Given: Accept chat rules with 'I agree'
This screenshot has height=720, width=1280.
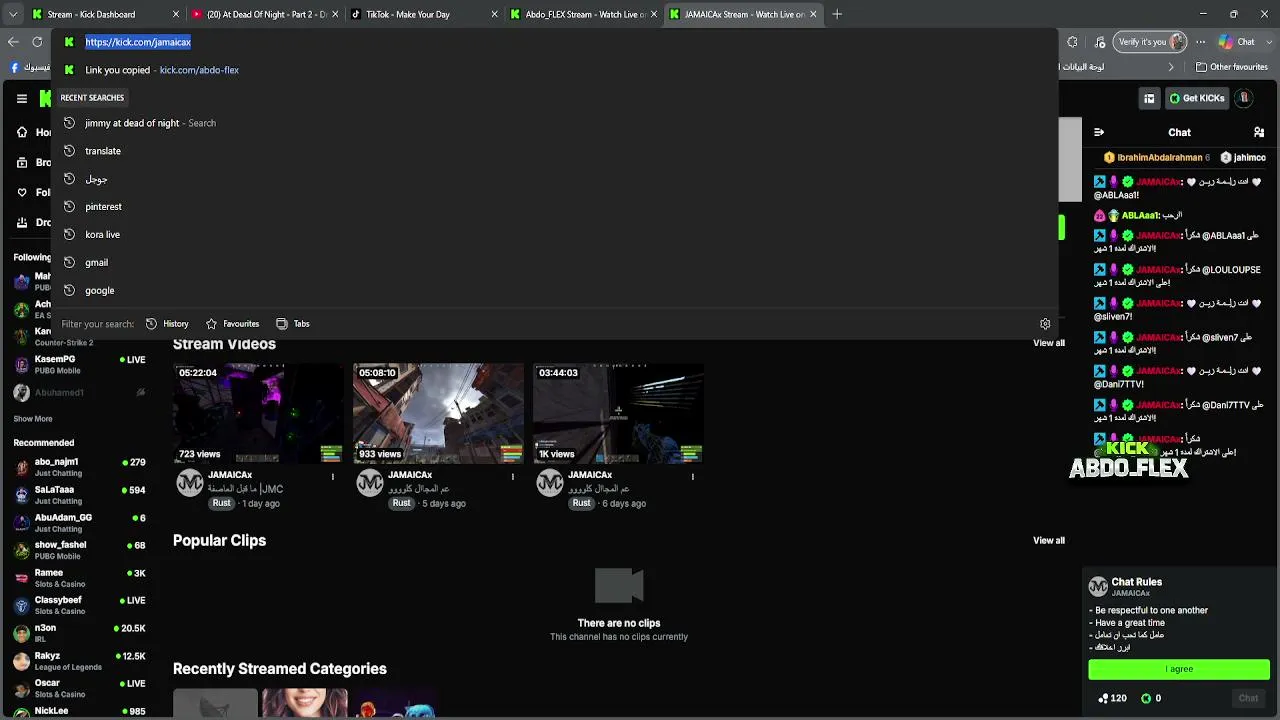Looking at the screenshot, I should 1179,669.
